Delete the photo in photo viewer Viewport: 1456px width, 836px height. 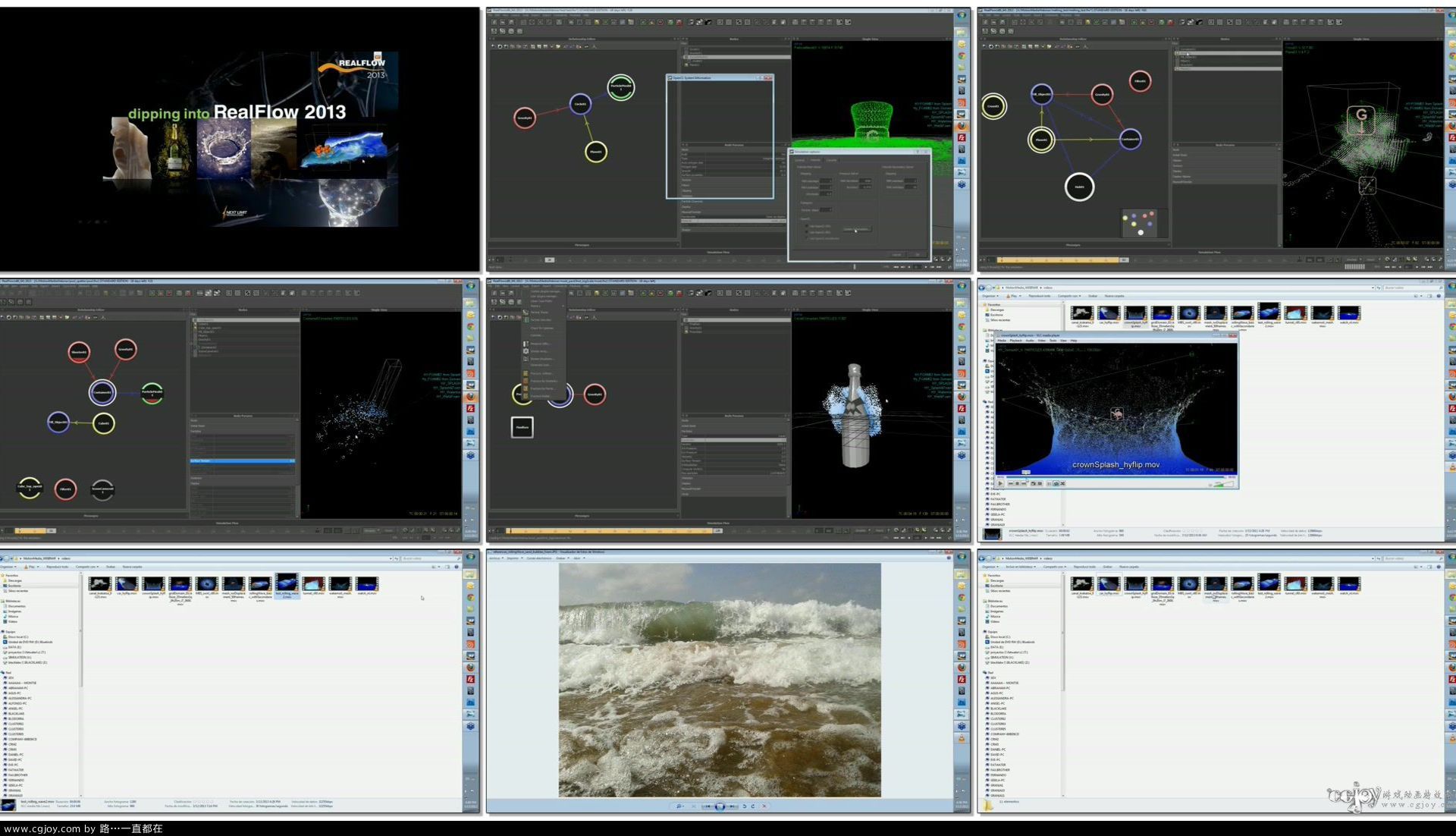[x=764, y=806]
